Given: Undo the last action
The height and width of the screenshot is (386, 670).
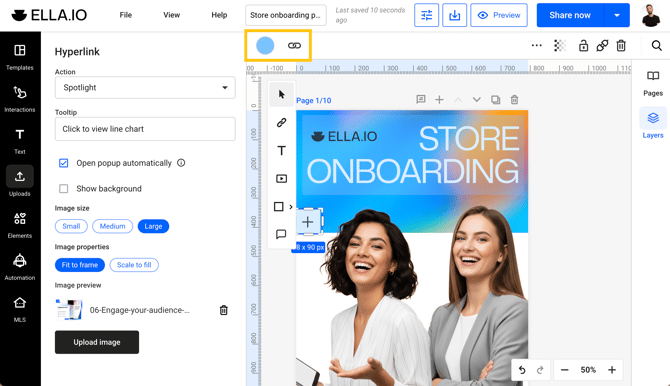Looking at the screenshot, I should (522, 370).
